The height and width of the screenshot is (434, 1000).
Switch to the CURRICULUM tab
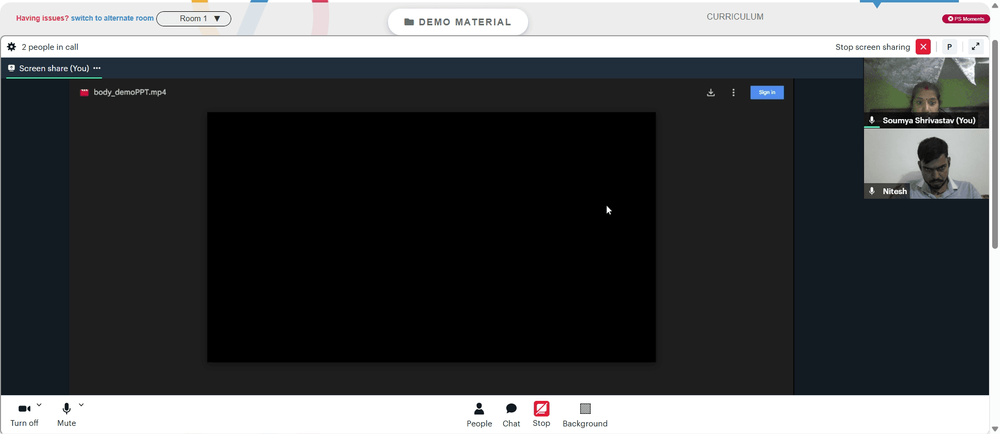point(735,17)
